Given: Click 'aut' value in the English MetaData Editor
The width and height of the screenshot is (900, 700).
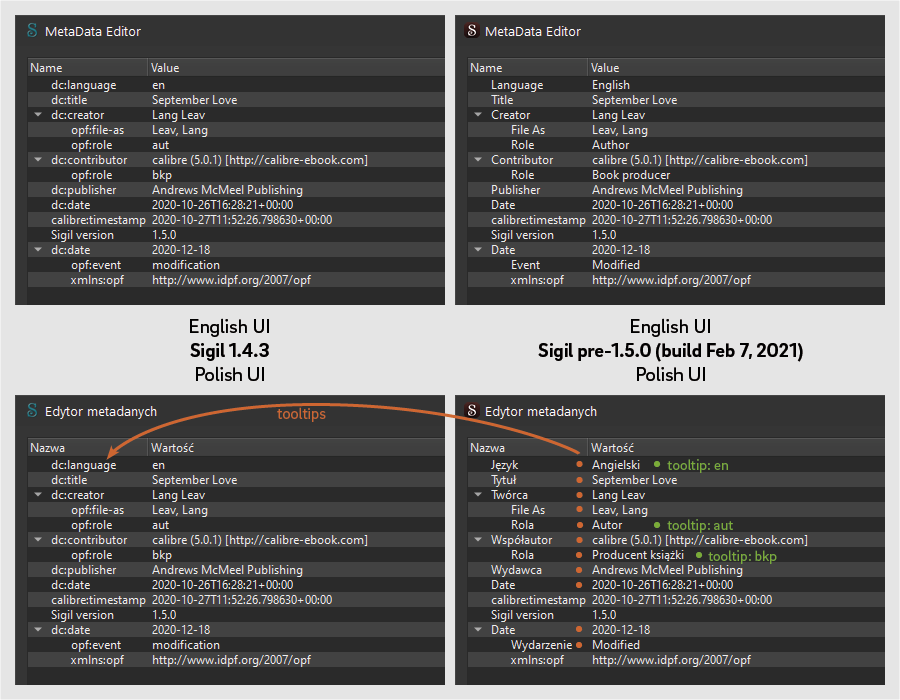Looking at the screenshot, I should pos(161,145).
